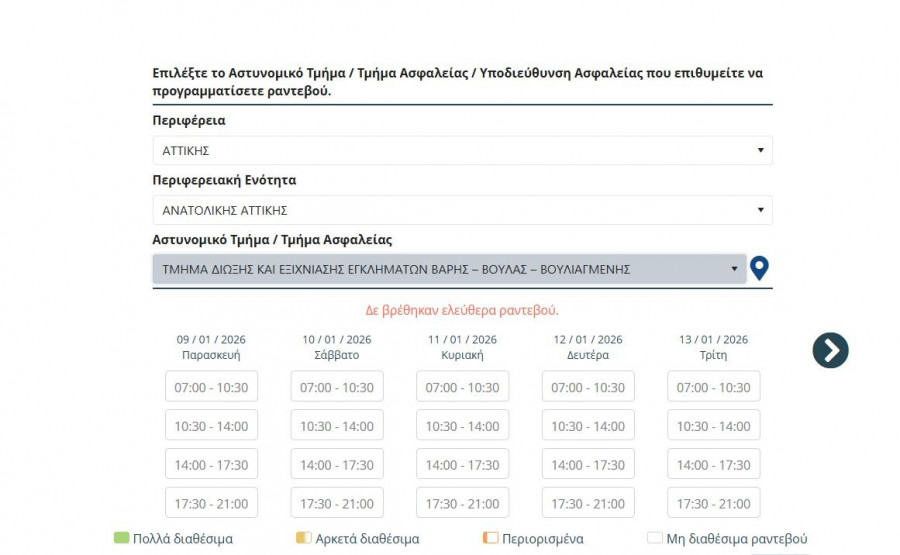Viewport: 900px width, 555px height.
Task: Select Friday 09/01 slot 07:00 - 10:30
Action: (x=211, y=388)
